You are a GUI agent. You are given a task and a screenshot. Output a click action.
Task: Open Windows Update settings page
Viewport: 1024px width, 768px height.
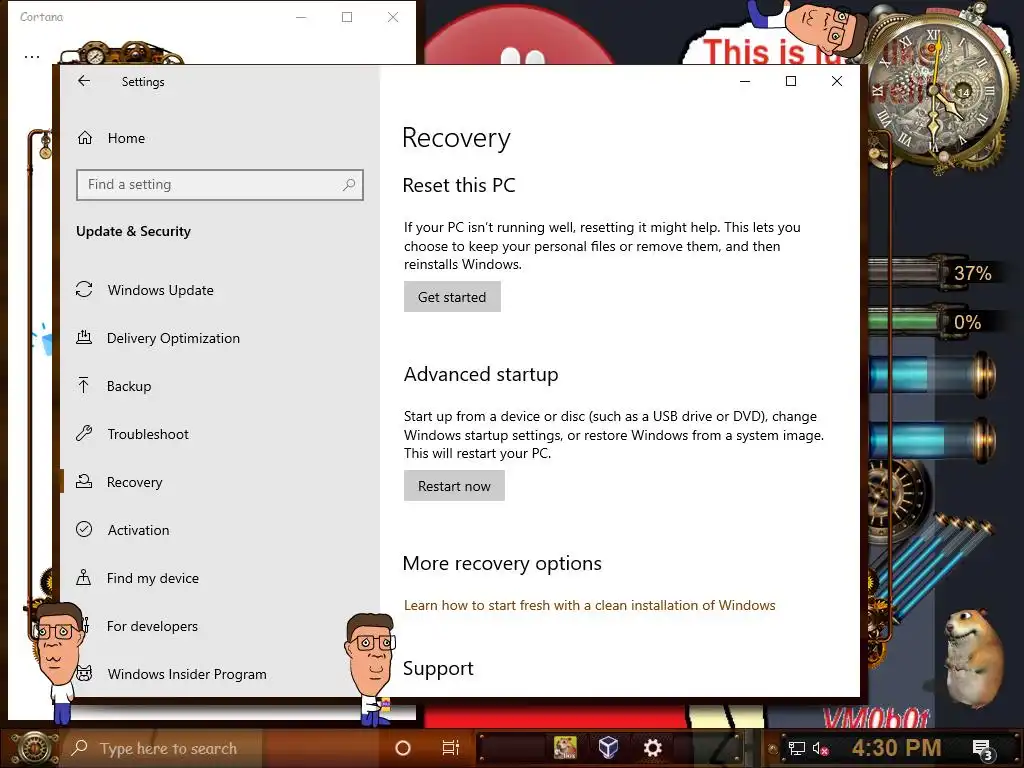point(161,290)
